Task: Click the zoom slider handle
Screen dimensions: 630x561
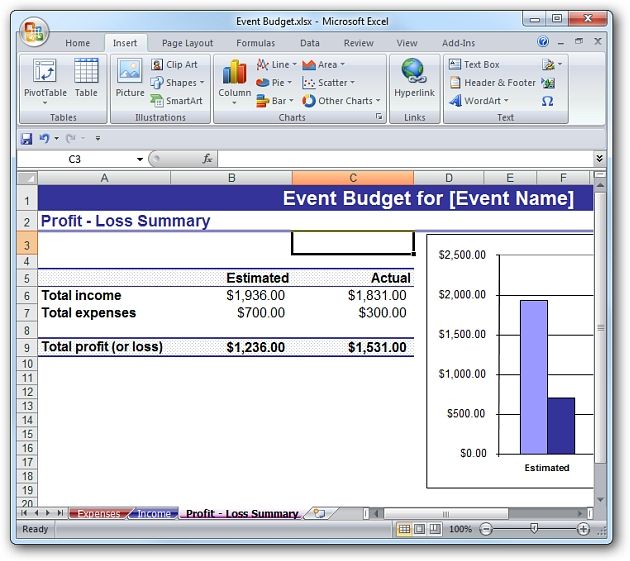Action: click(x=534, y=529)
